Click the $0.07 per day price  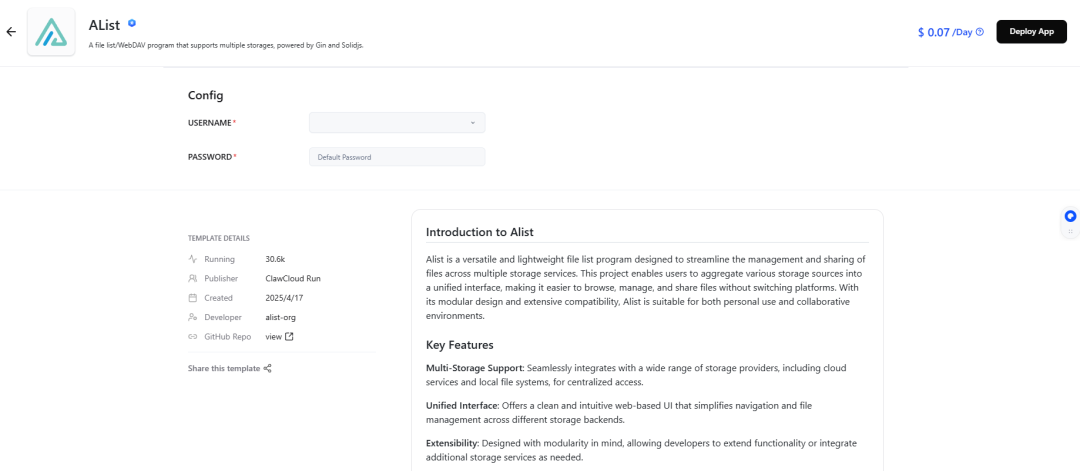(x=934, y=32)
